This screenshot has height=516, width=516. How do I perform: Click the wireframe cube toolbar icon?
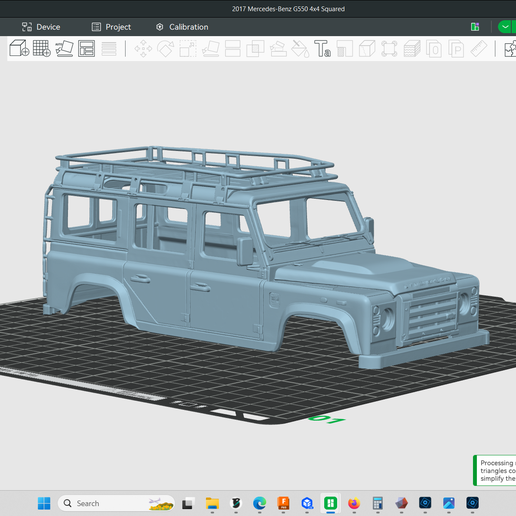tap(367, 49)
